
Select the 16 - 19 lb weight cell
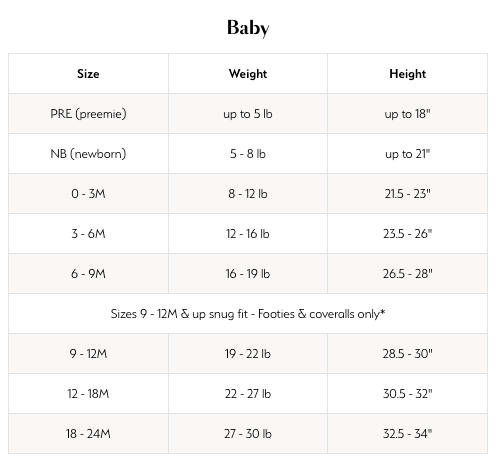[x=248, y=274]
